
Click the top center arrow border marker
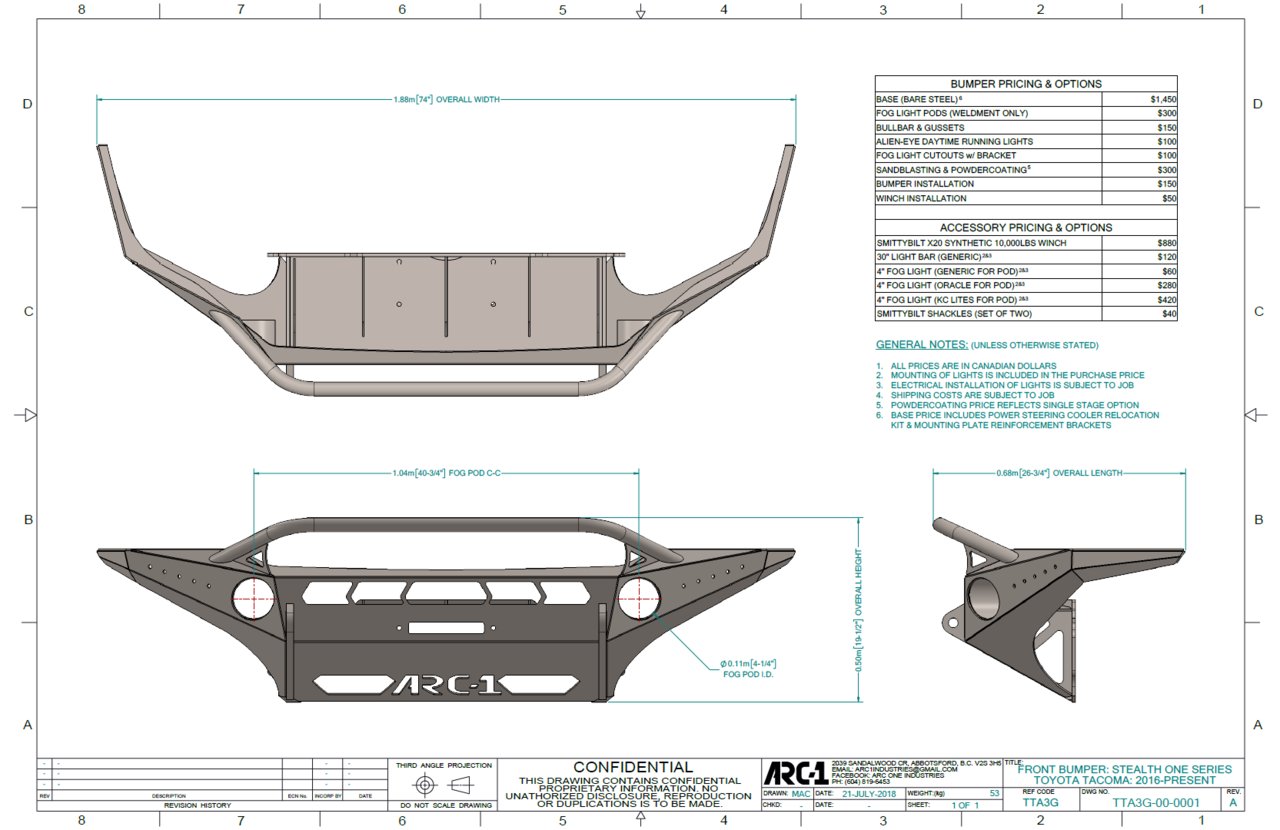point(641,11)
